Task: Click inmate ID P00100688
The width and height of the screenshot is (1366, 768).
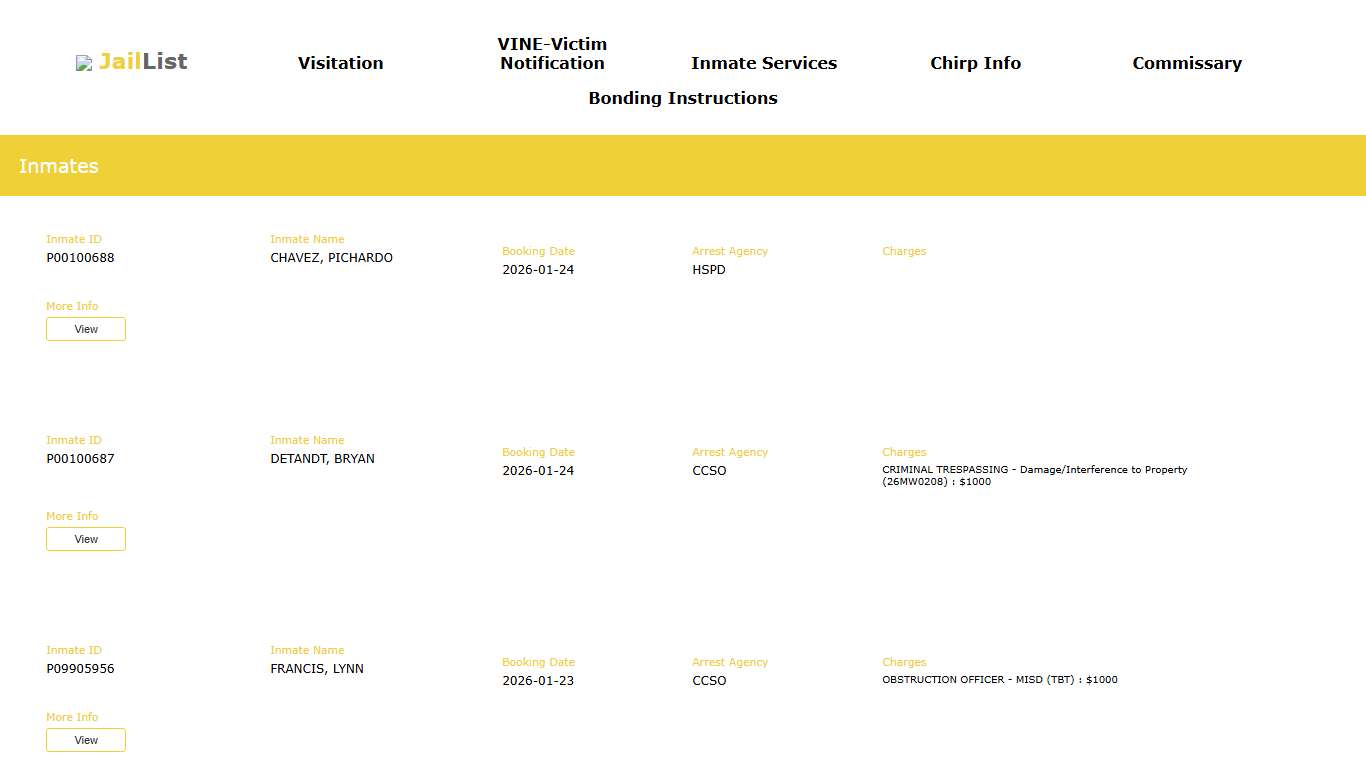Action: (80, 258)
